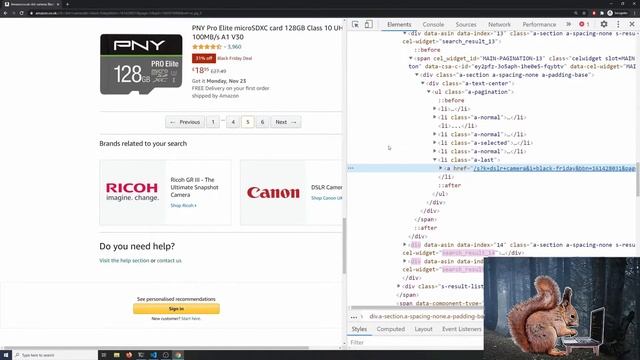Visit the help section link

[124, 260]
